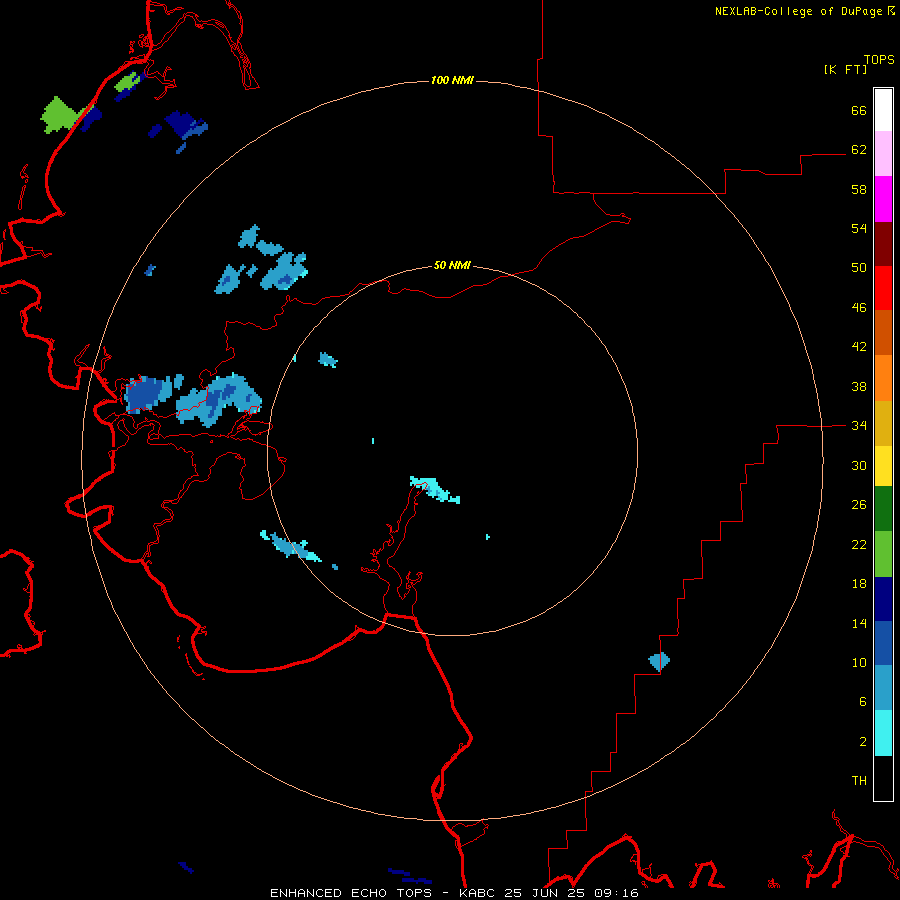Click the 10 value on the legend

coord(859,663)
